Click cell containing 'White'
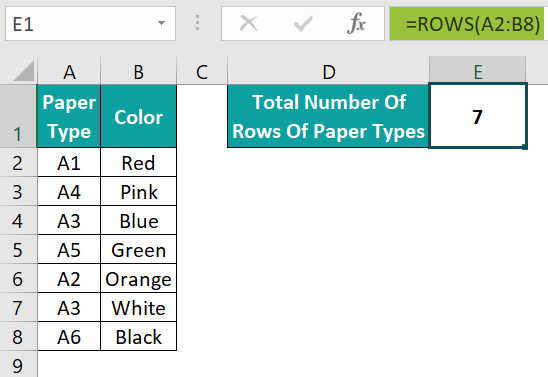The height and width of the screenshot is (377, 548). coord(138,307)
